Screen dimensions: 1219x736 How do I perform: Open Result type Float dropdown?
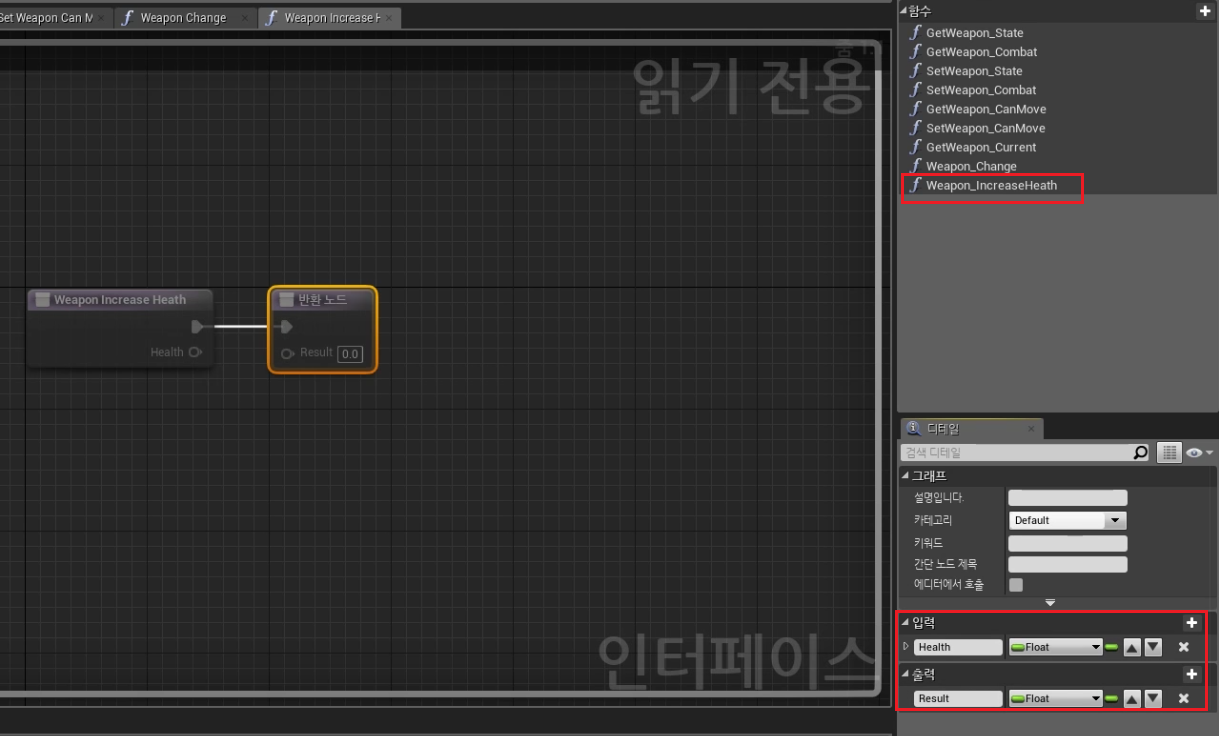pyautogui.click(x=1055, y=698)
